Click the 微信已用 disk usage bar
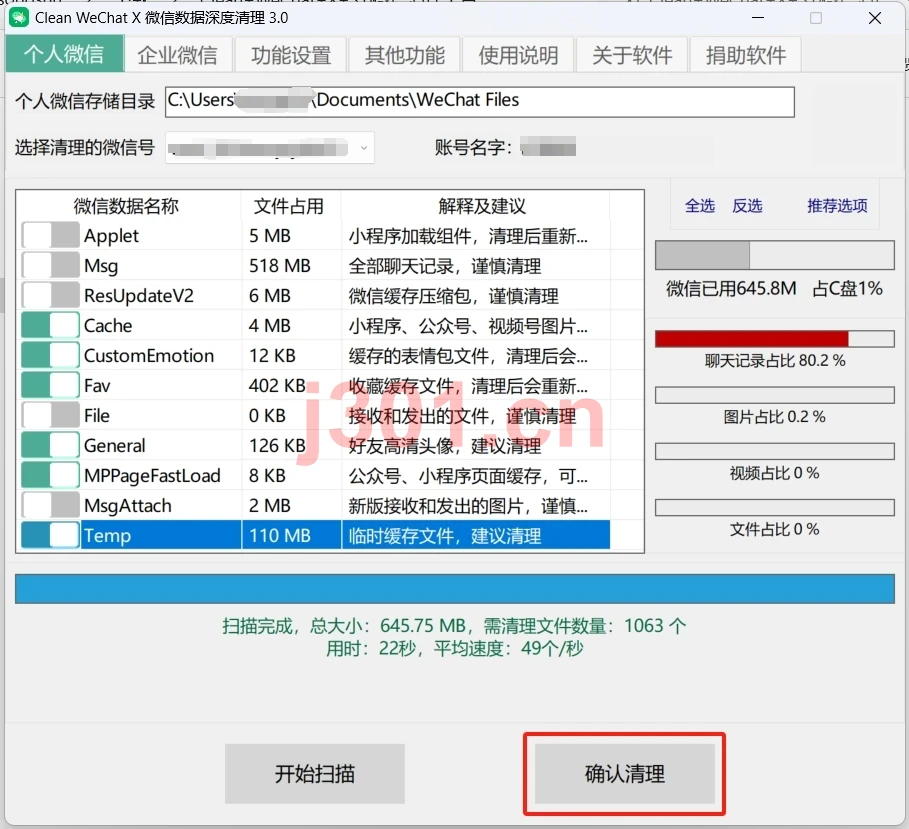The height and width of the screenshot is (829, 909). 775,255
